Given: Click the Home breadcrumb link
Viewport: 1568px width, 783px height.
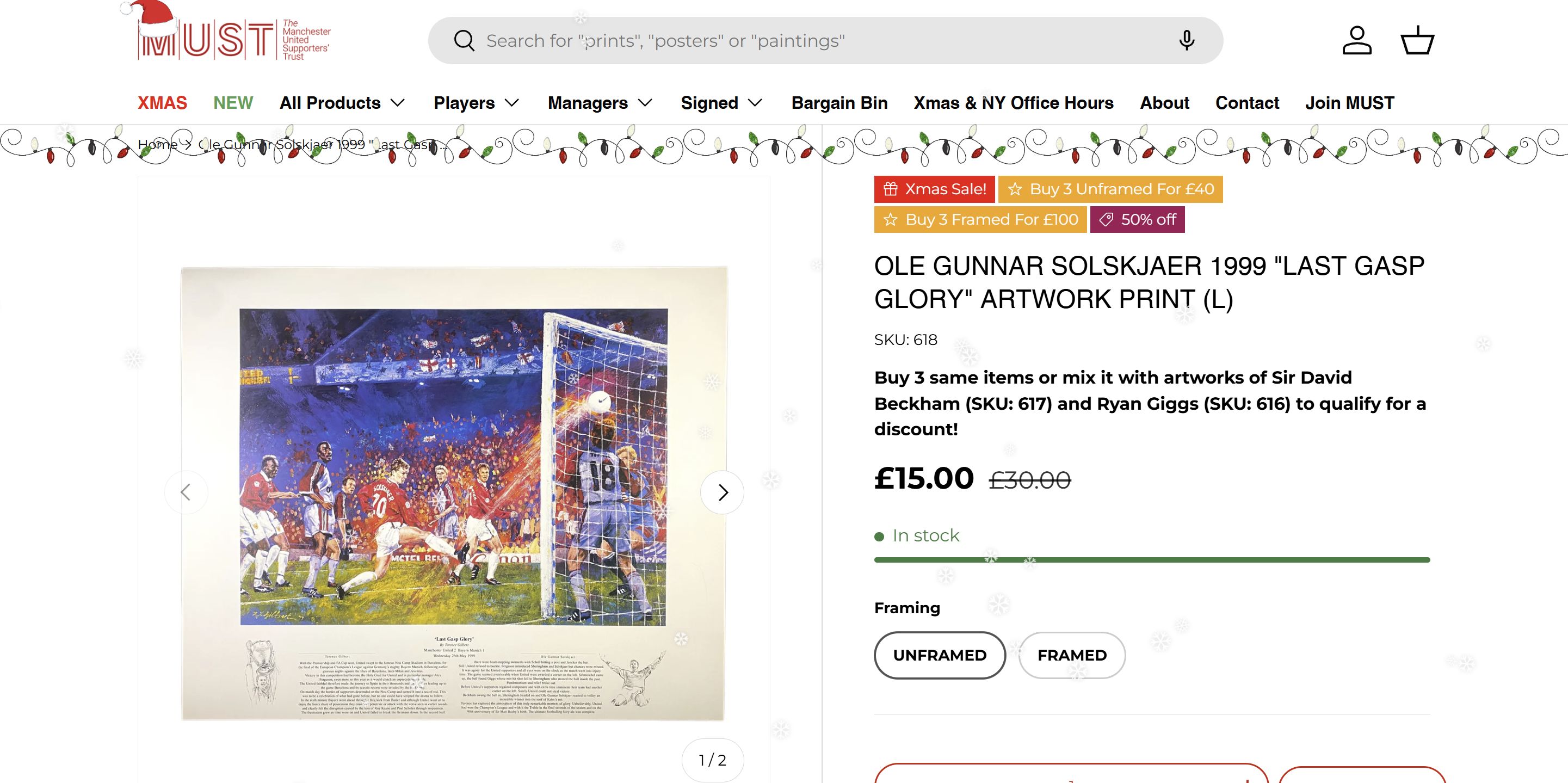Looking at the screenshot, I should coord(157,144).
